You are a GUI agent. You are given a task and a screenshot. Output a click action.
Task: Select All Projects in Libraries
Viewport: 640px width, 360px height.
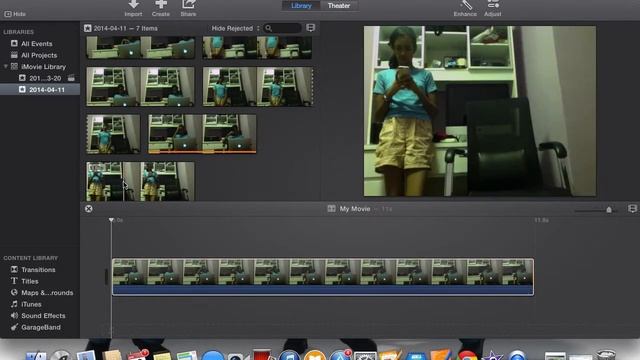pyautogui.click(x=39, y=55)
